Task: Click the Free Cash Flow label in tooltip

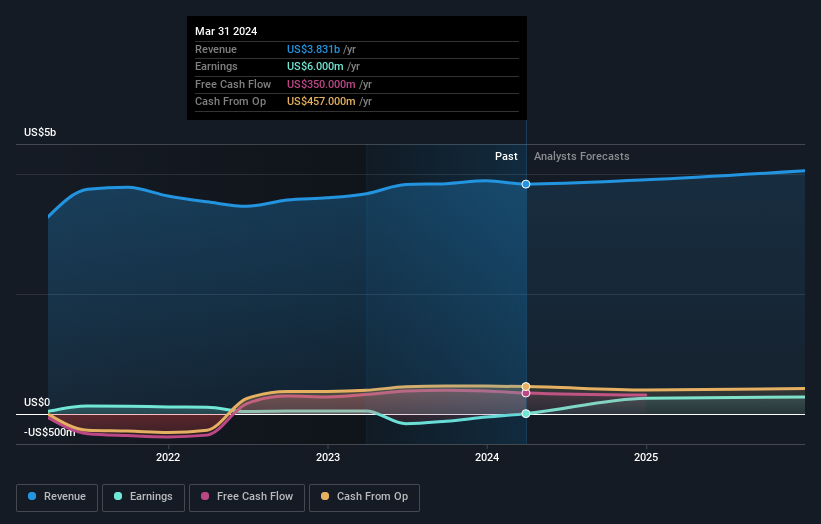Action: point(233,84)
